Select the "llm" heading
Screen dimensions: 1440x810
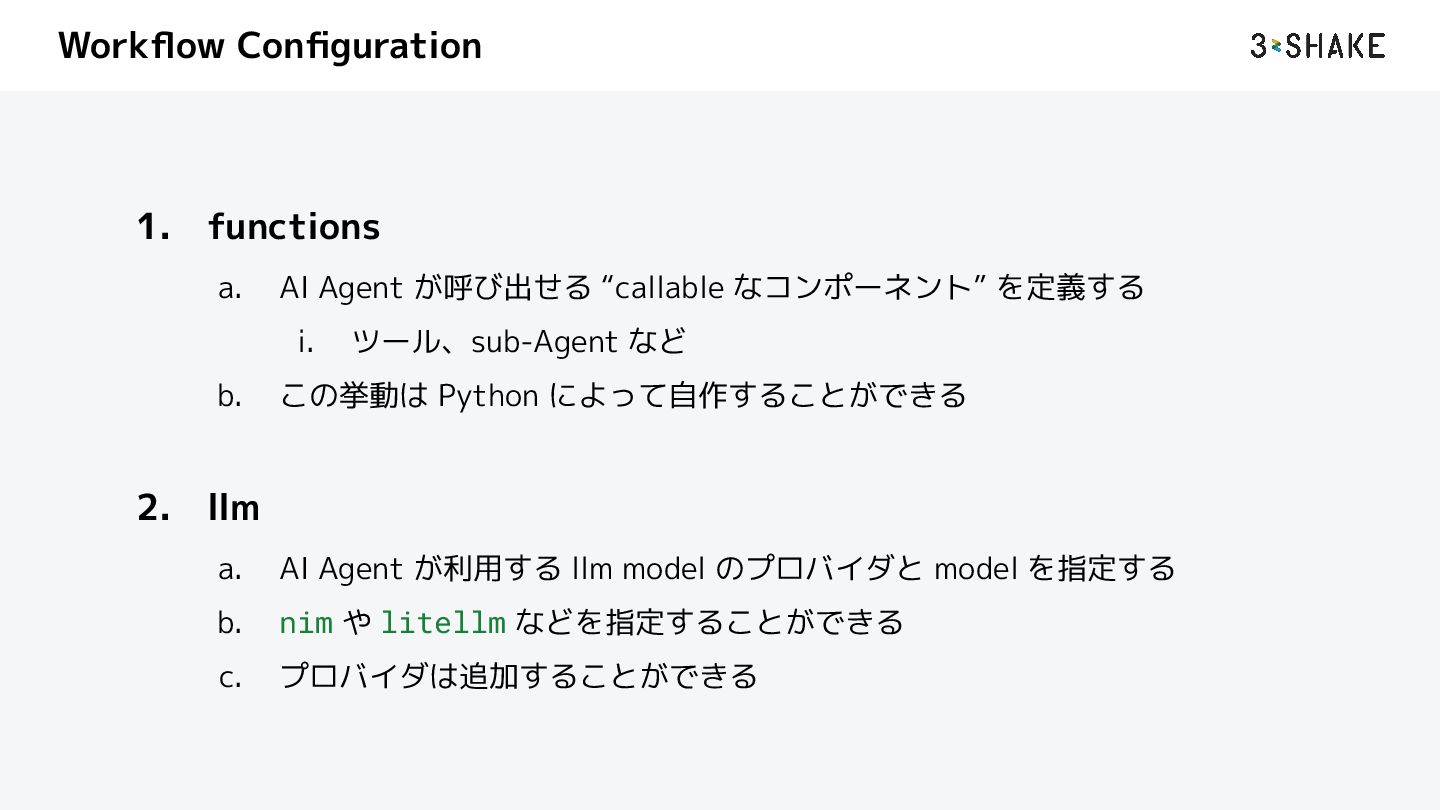(x=234, y=508)
